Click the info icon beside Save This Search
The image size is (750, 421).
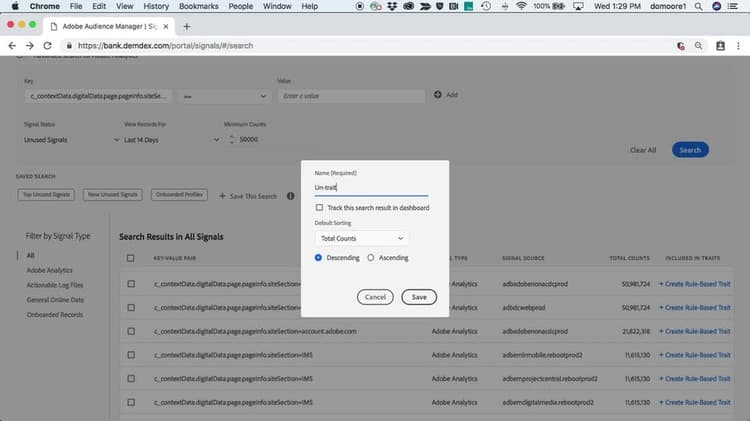[290, 196]
